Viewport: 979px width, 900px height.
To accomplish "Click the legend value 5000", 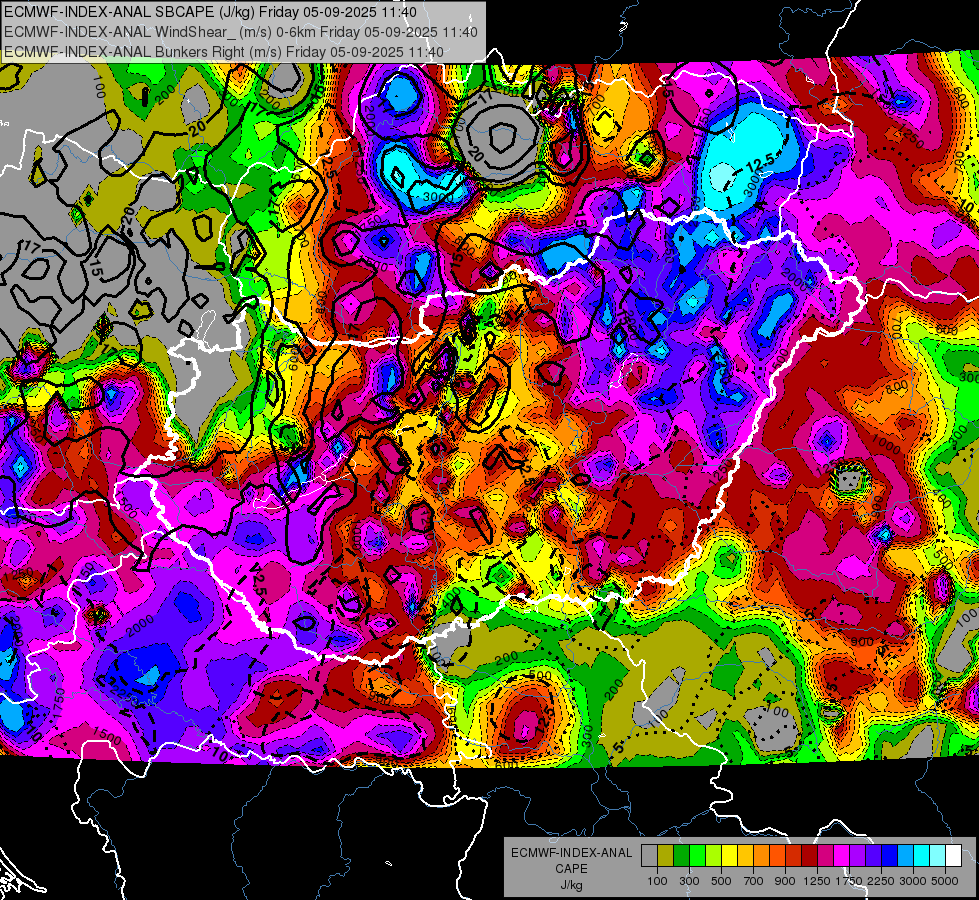I will [945, 881].
